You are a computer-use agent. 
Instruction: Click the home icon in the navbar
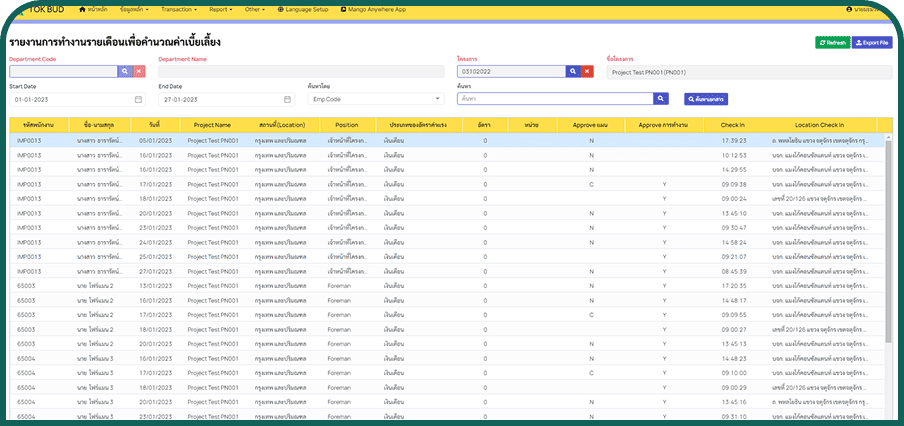coord(82,9)
